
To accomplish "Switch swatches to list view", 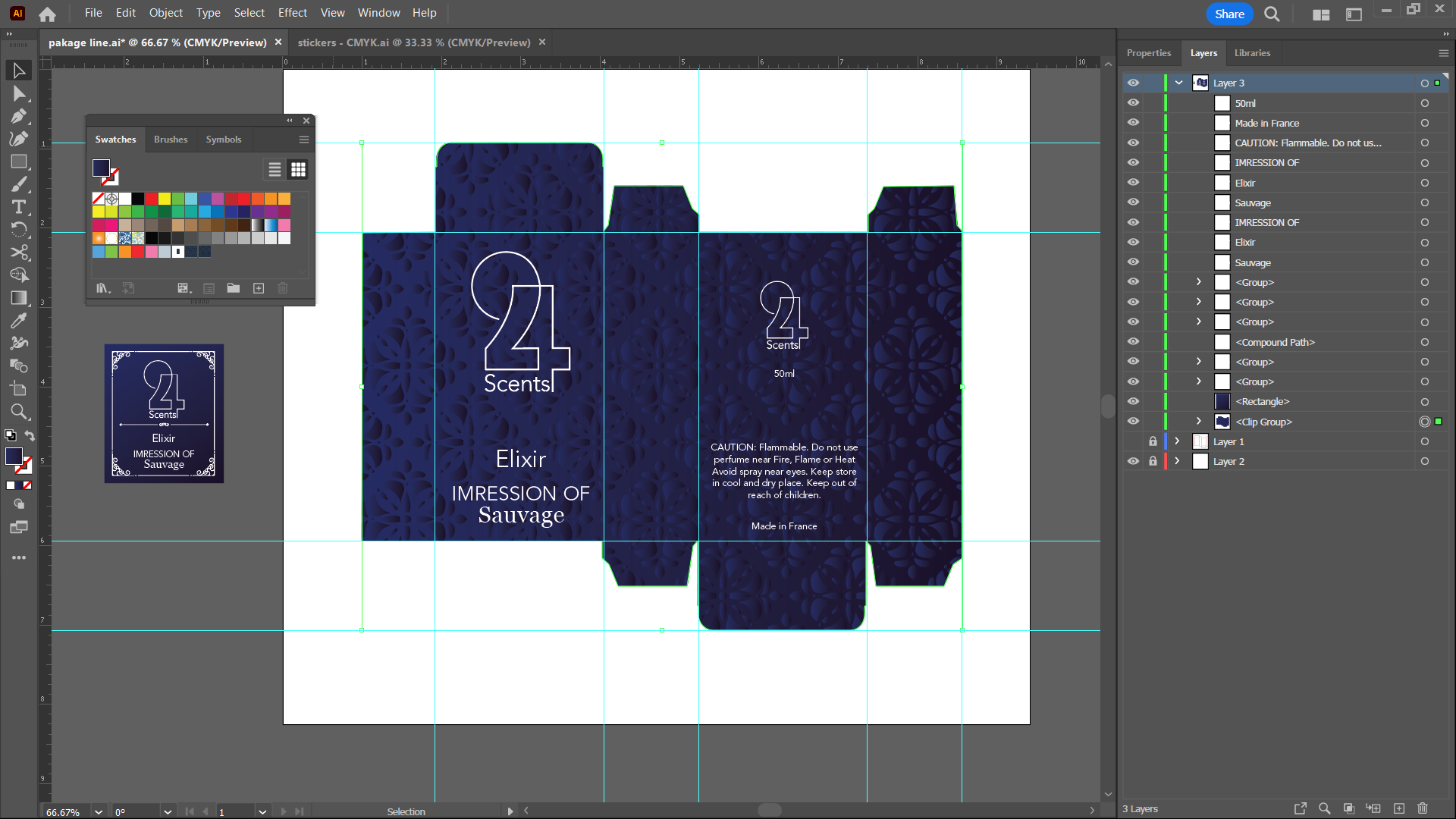I will tap(275, 170).
